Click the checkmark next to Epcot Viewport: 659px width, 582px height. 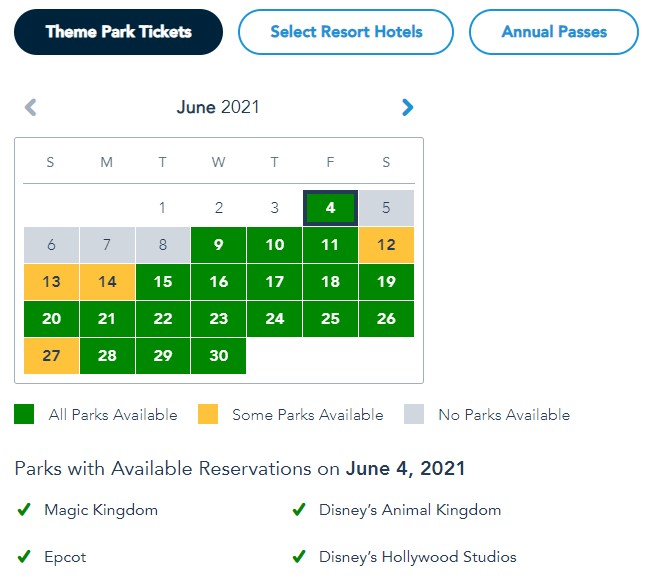(24, 557)
